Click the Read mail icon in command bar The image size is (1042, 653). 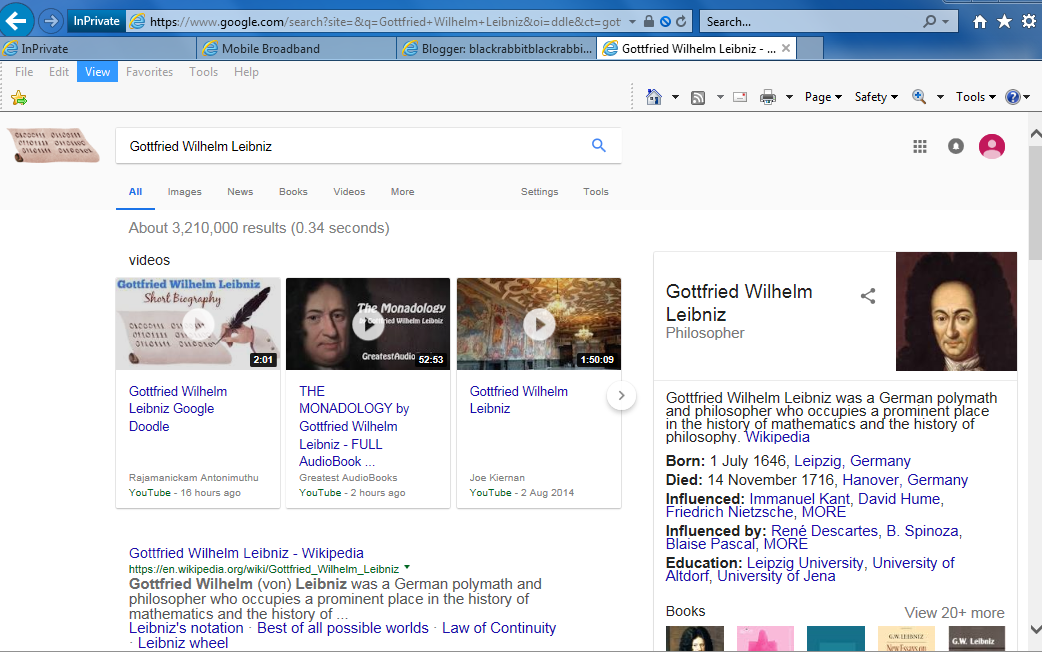pyautogui.click(x=740, y=98)
